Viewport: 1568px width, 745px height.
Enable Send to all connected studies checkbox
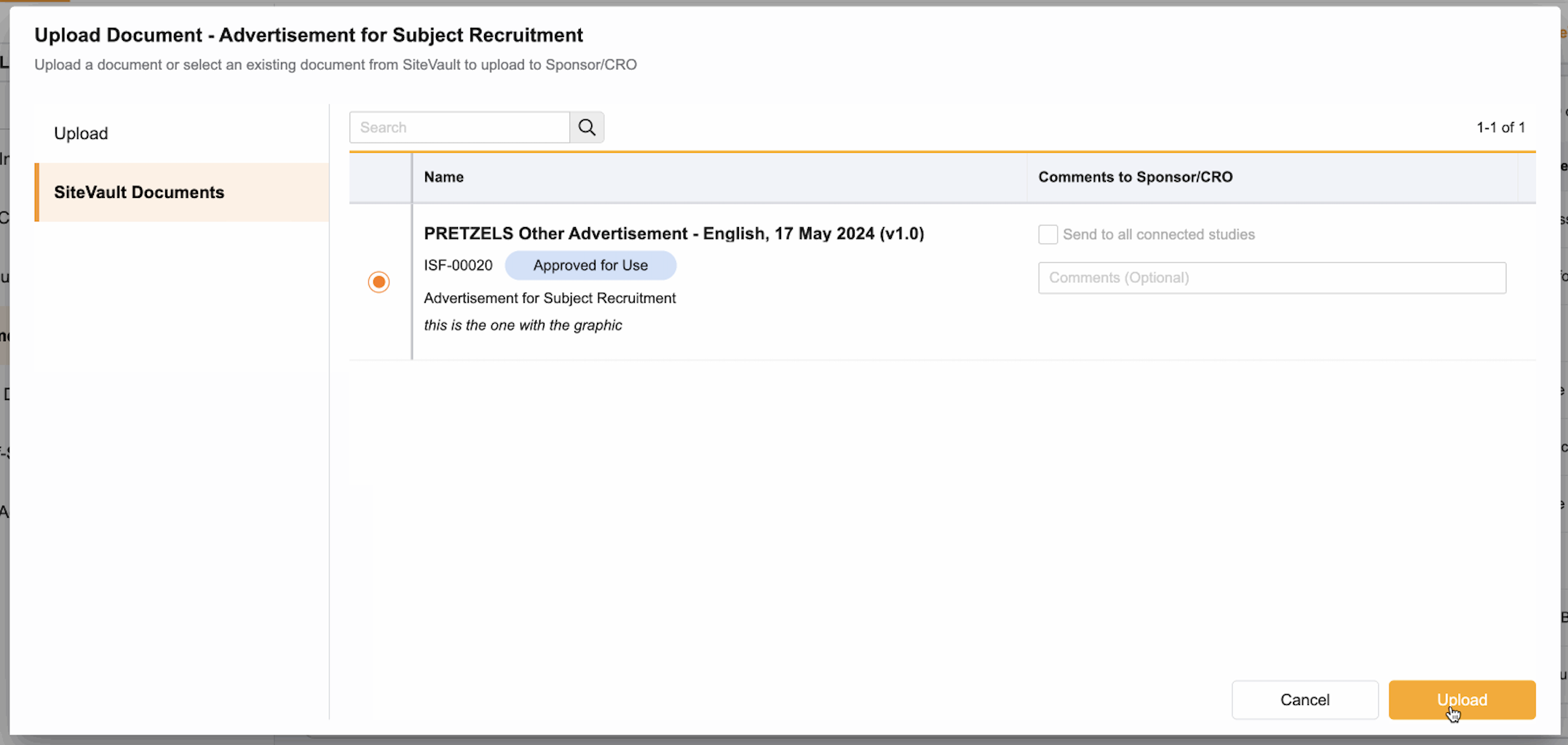click(1048, 234)
